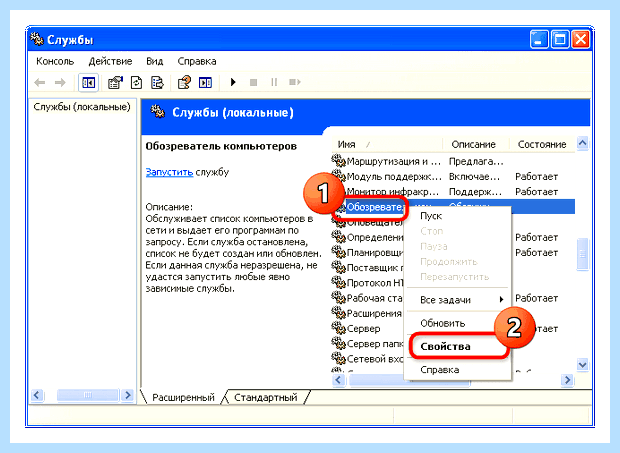Viewport: 620px width, 453px height.
Task: Click the Поддерж... description cell
Action: pos(475,192)
